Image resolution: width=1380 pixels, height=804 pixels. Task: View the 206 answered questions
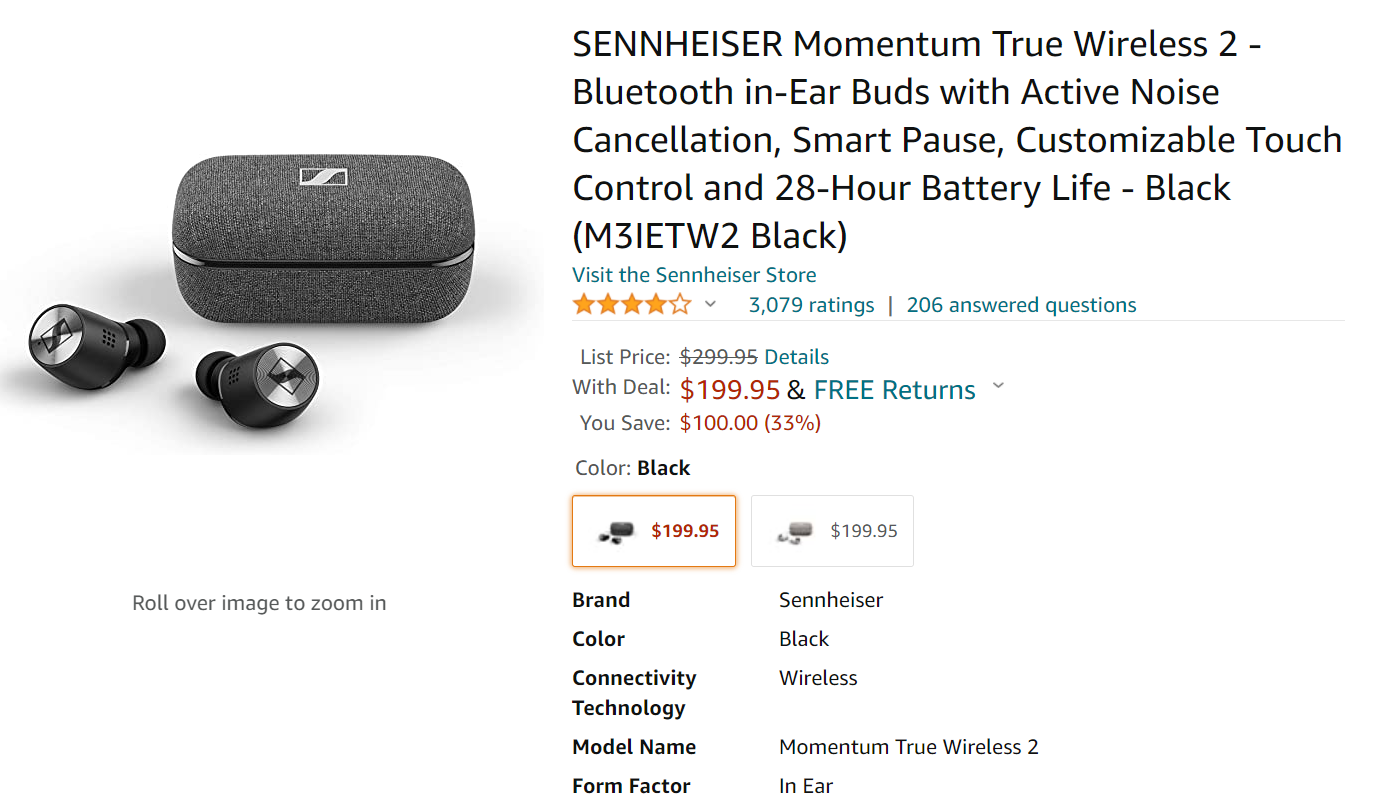coord(1021,304)
